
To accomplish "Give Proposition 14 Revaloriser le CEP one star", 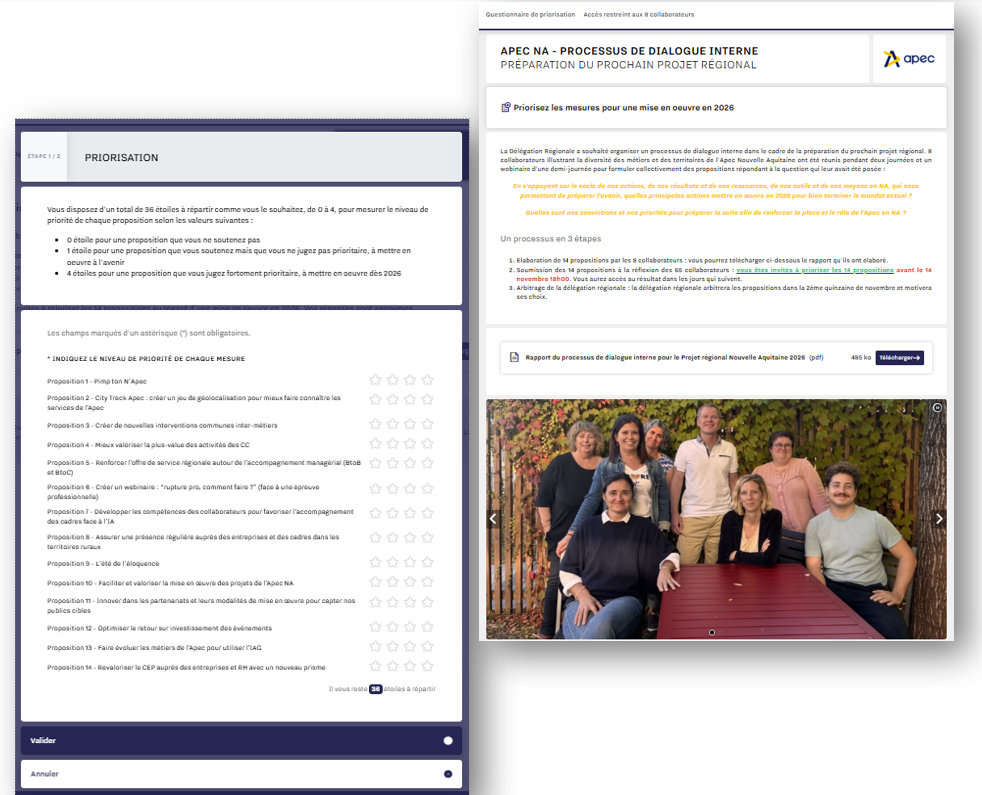I will click(375, 666).
